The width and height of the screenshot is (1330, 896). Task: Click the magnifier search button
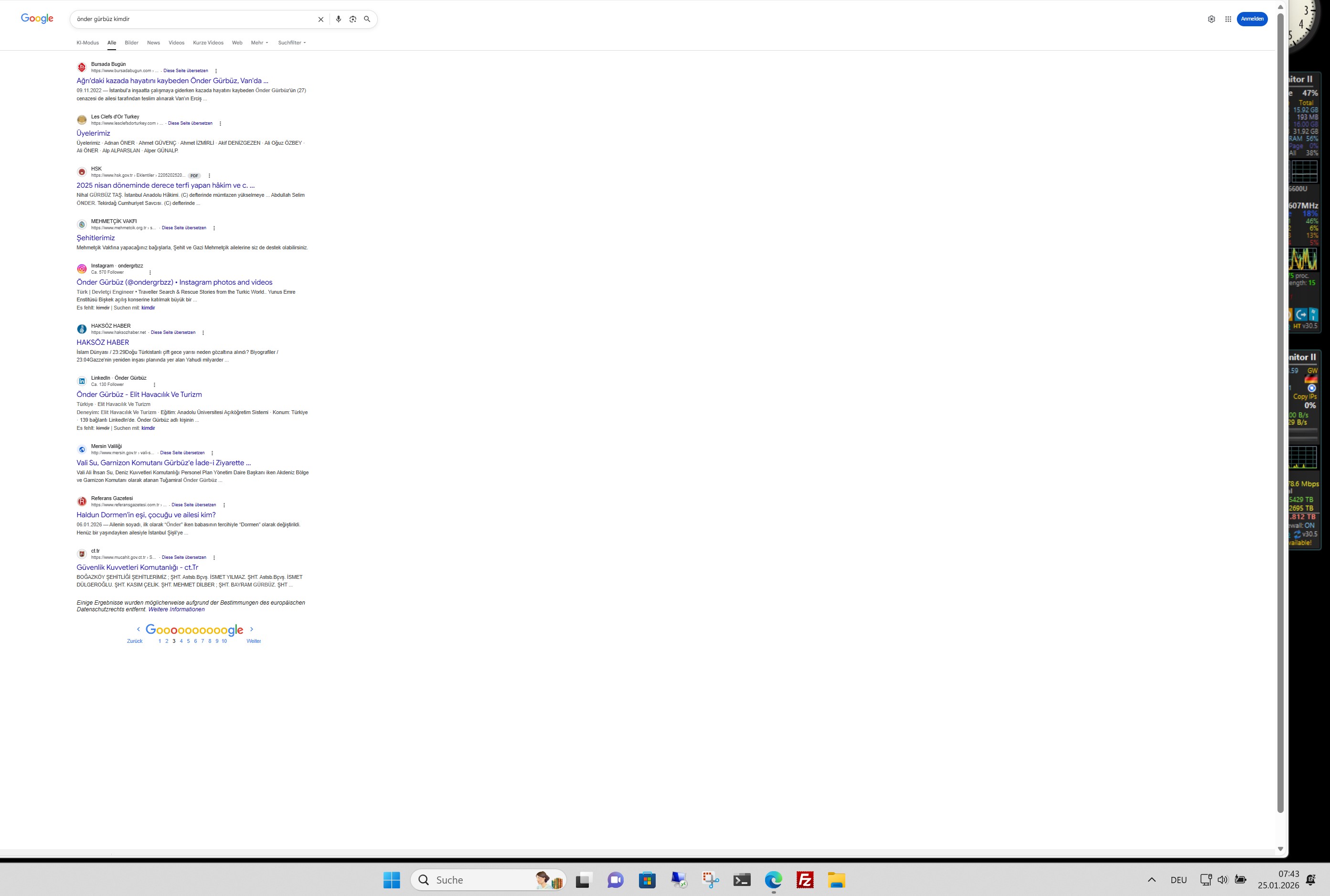[367, 19]
